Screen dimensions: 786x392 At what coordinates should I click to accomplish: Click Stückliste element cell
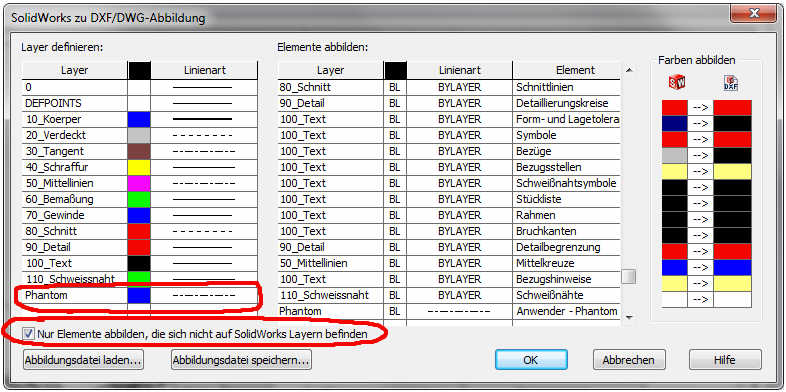566,200
